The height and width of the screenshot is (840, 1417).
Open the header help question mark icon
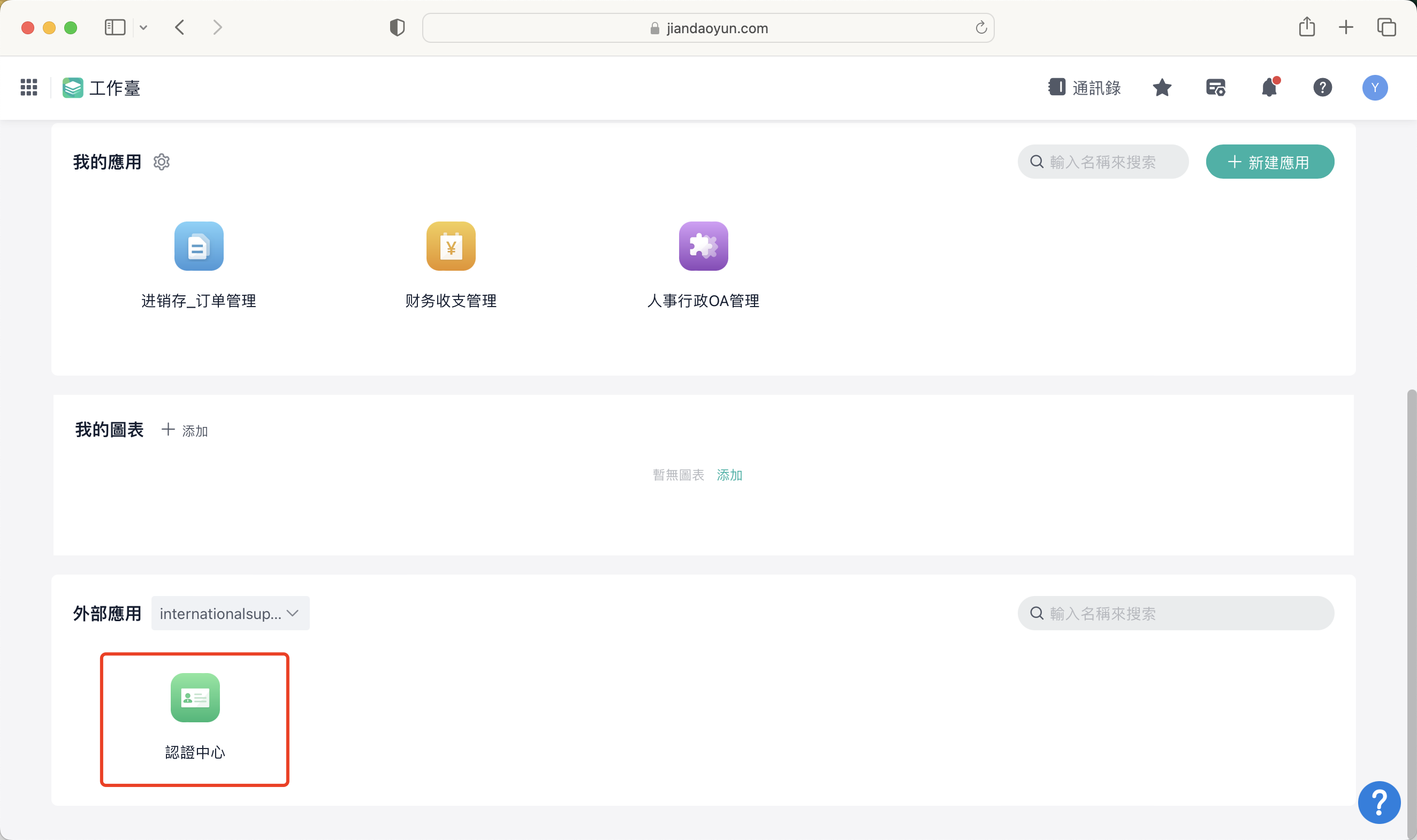[1322, 88]
